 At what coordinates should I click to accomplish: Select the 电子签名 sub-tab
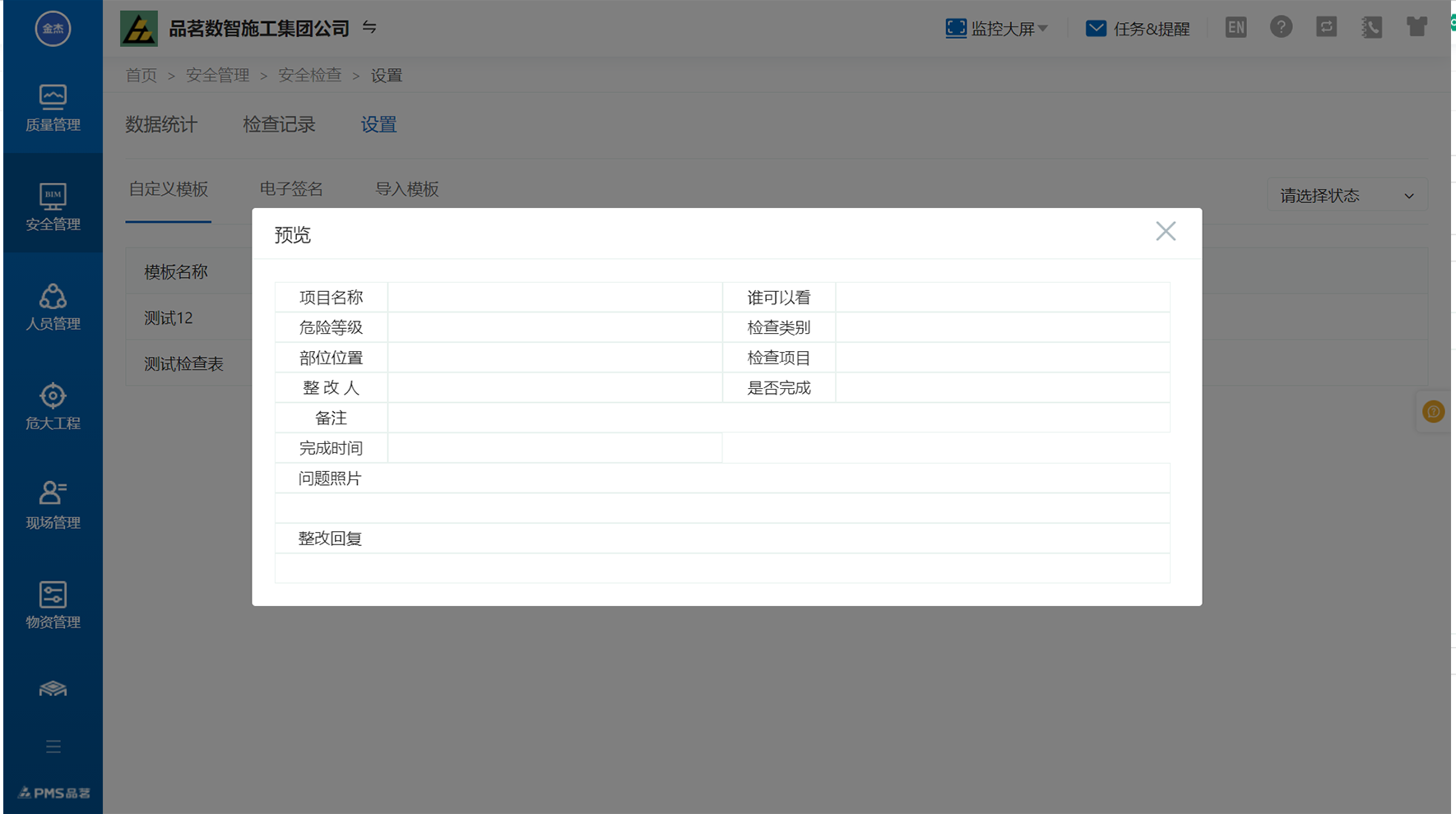(291, 189)
